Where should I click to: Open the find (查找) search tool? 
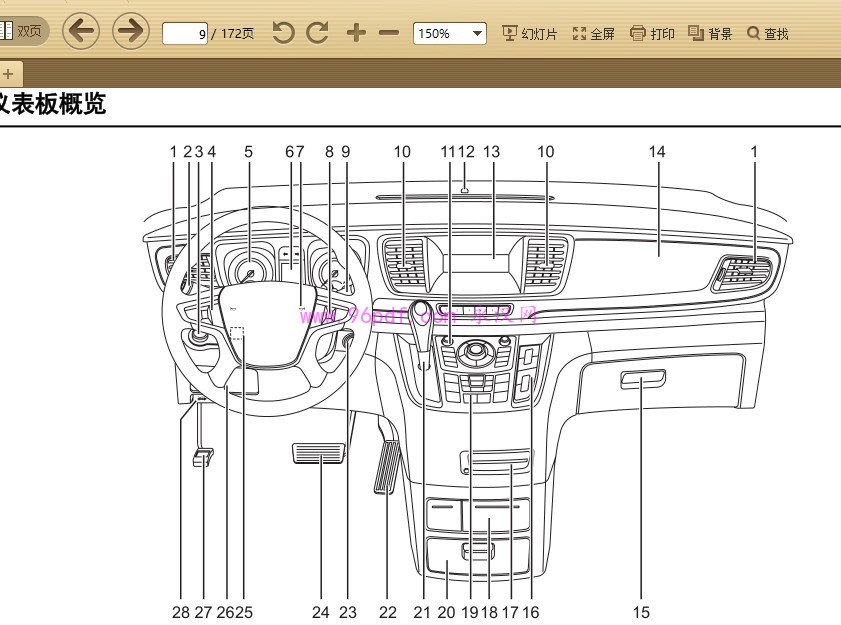768,33
